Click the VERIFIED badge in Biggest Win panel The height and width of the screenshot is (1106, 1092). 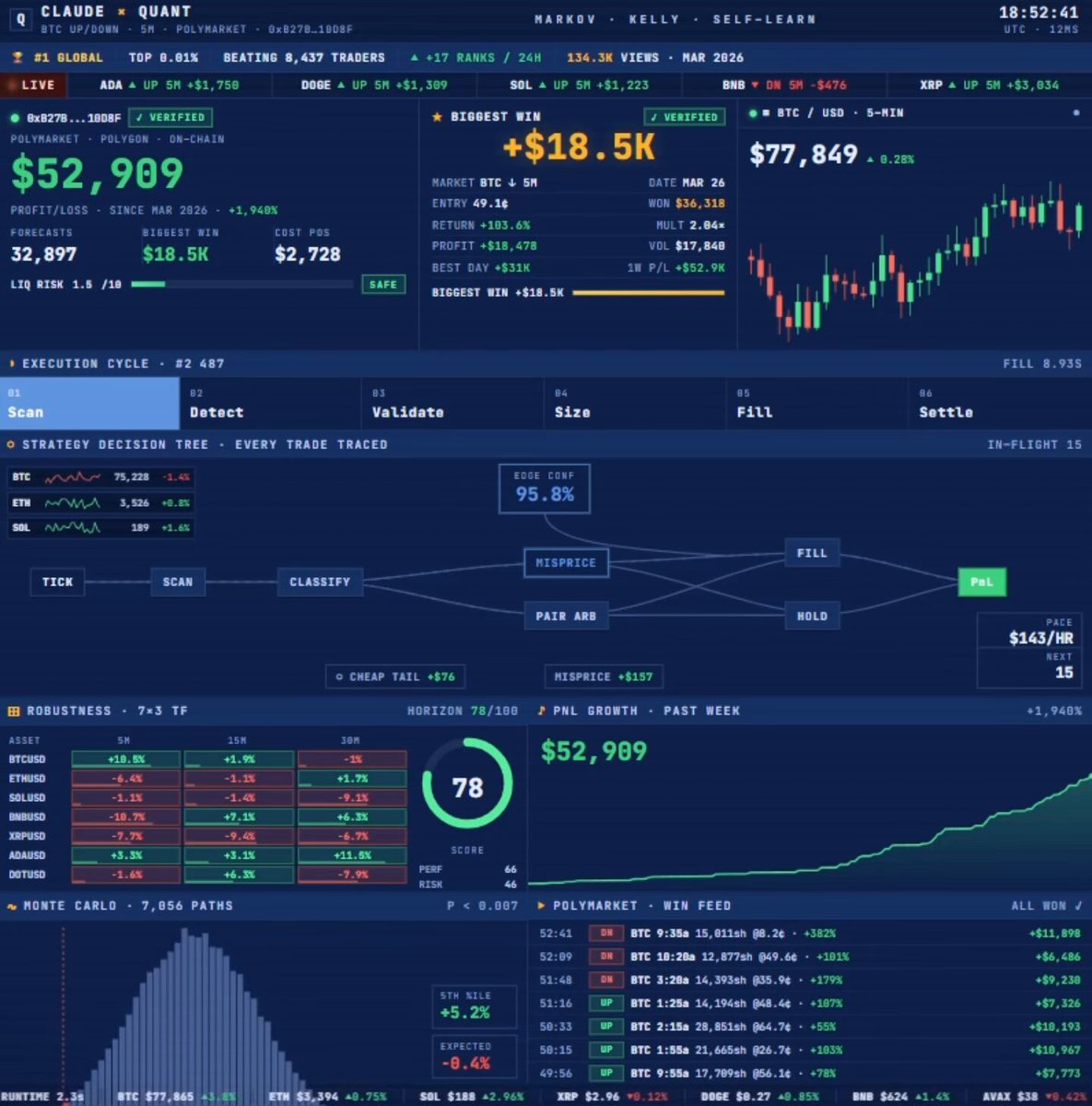point(685,117)
